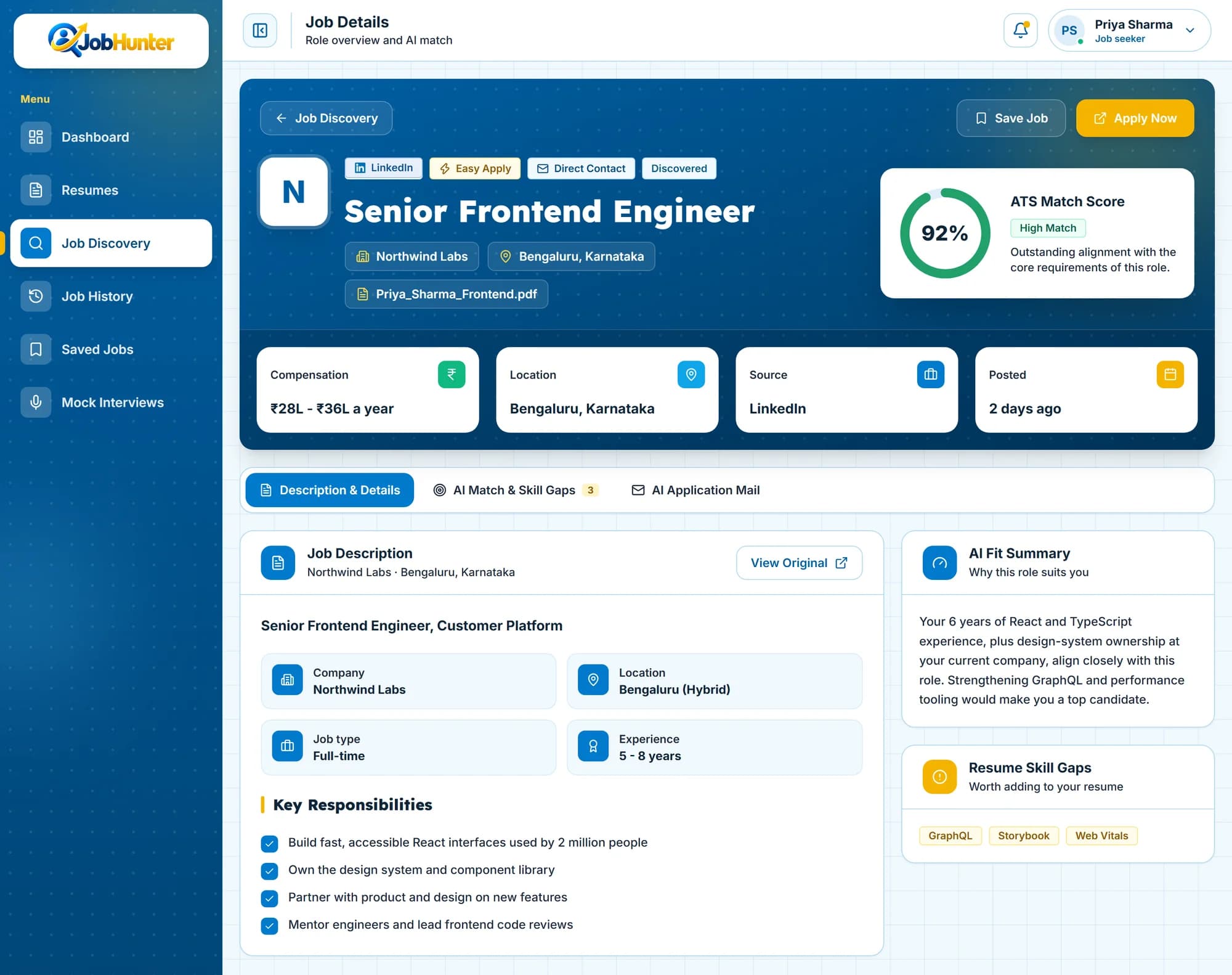Viewport: 1232px width, 975px height.
Task: Click the Web Vitals skill gap tag
Action: pyautogui.click(x=1101, y=836)
